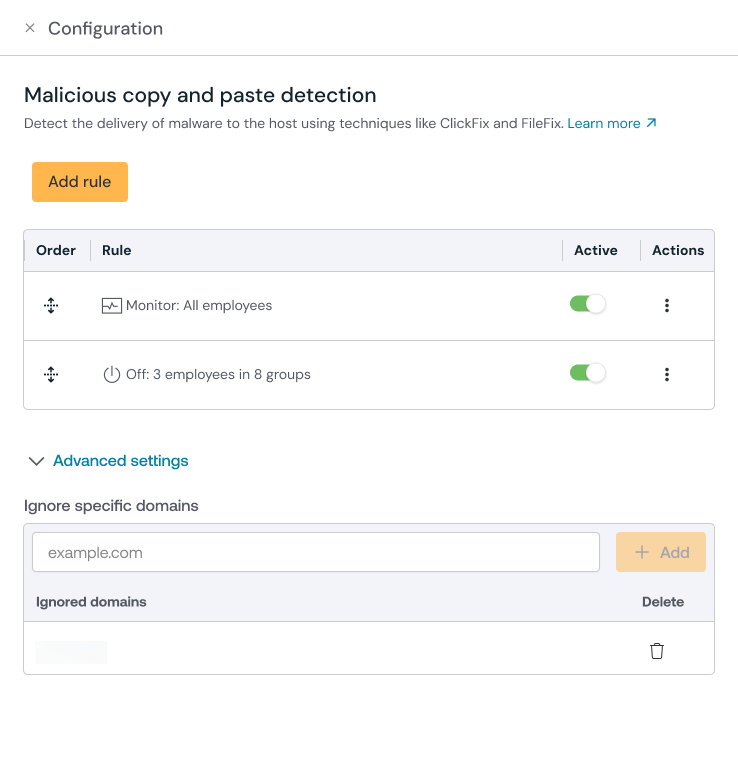
Task: Grab the reorder handle for Monitor rule
Action: point(51,306)
